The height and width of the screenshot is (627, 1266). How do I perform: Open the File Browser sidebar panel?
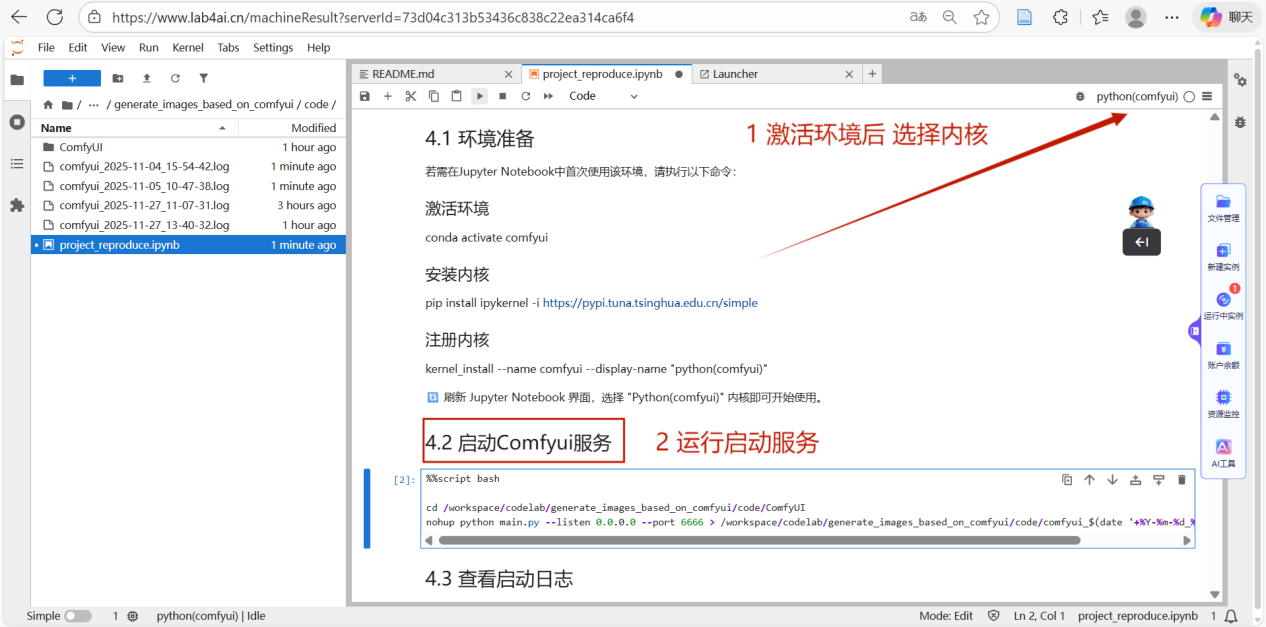point(16,80)
